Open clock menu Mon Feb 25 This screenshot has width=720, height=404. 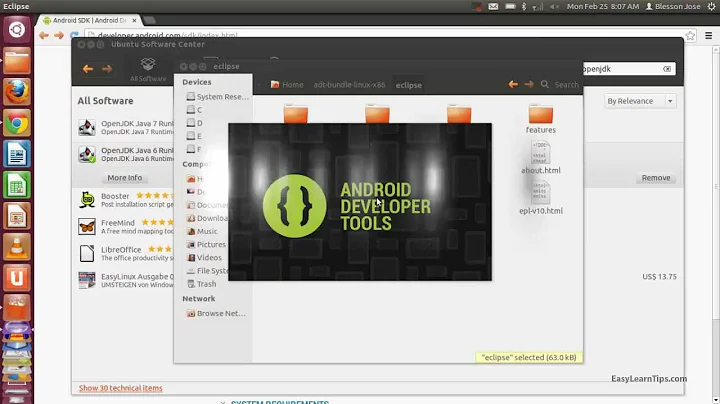click(603, 6)
